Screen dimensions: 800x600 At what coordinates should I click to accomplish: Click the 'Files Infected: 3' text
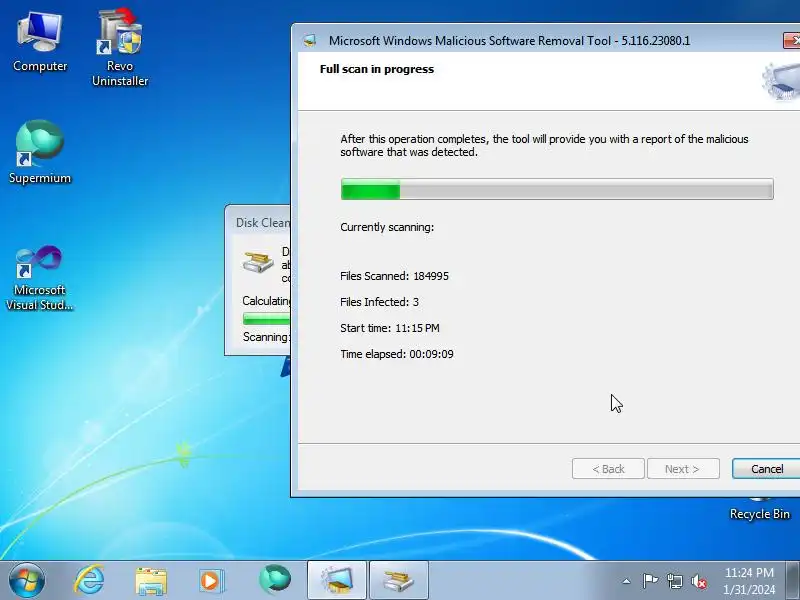379,302
